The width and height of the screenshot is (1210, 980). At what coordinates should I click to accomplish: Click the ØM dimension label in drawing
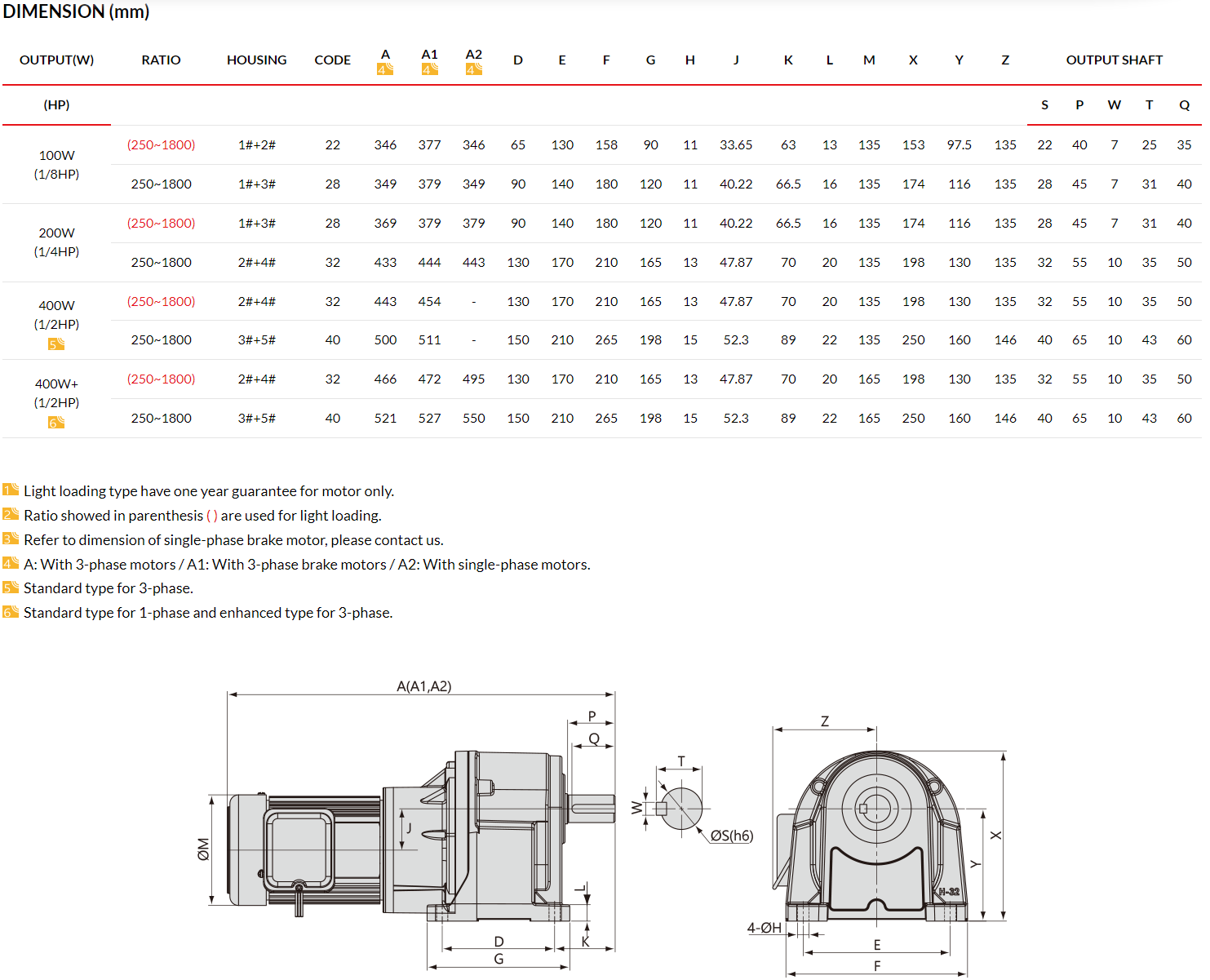pos(203,849)
